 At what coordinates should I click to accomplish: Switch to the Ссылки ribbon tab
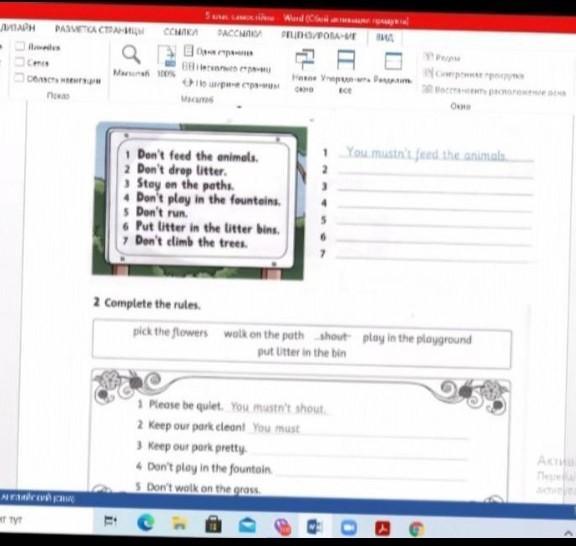(181, 32)
